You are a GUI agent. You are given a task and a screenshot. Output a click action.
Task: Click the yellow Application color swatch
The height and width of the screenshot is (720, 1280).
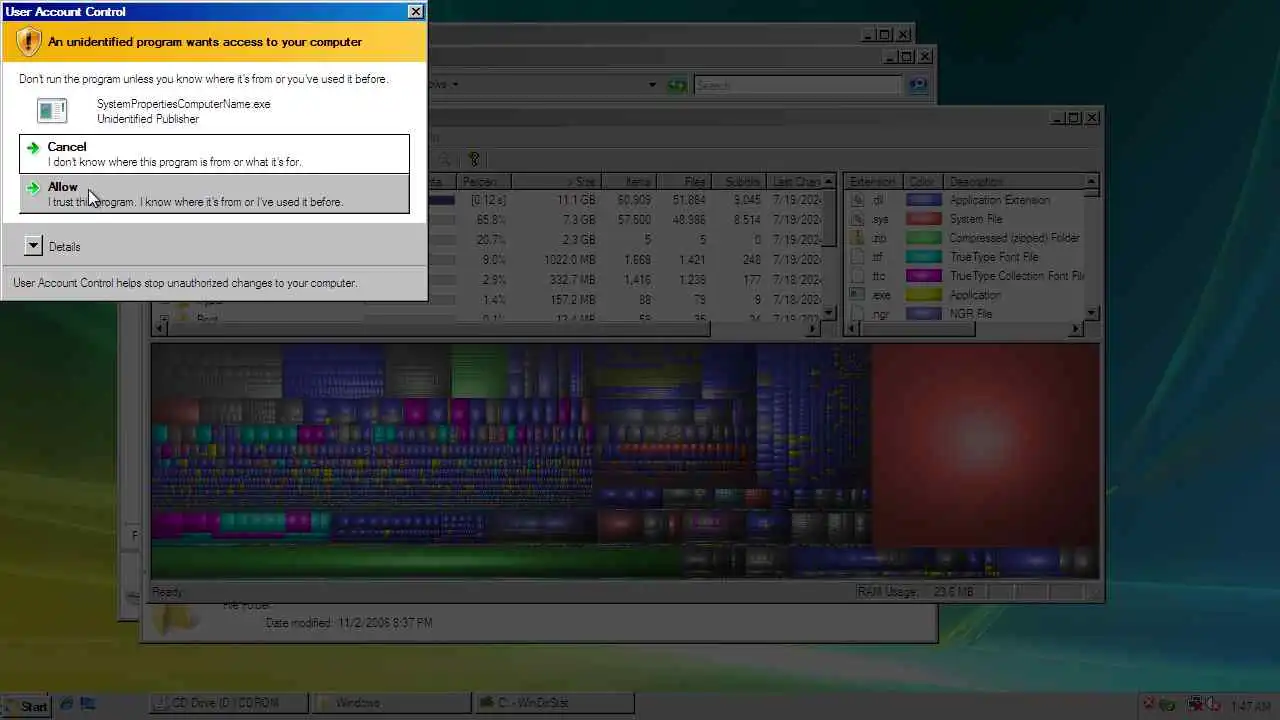point(924,295)
